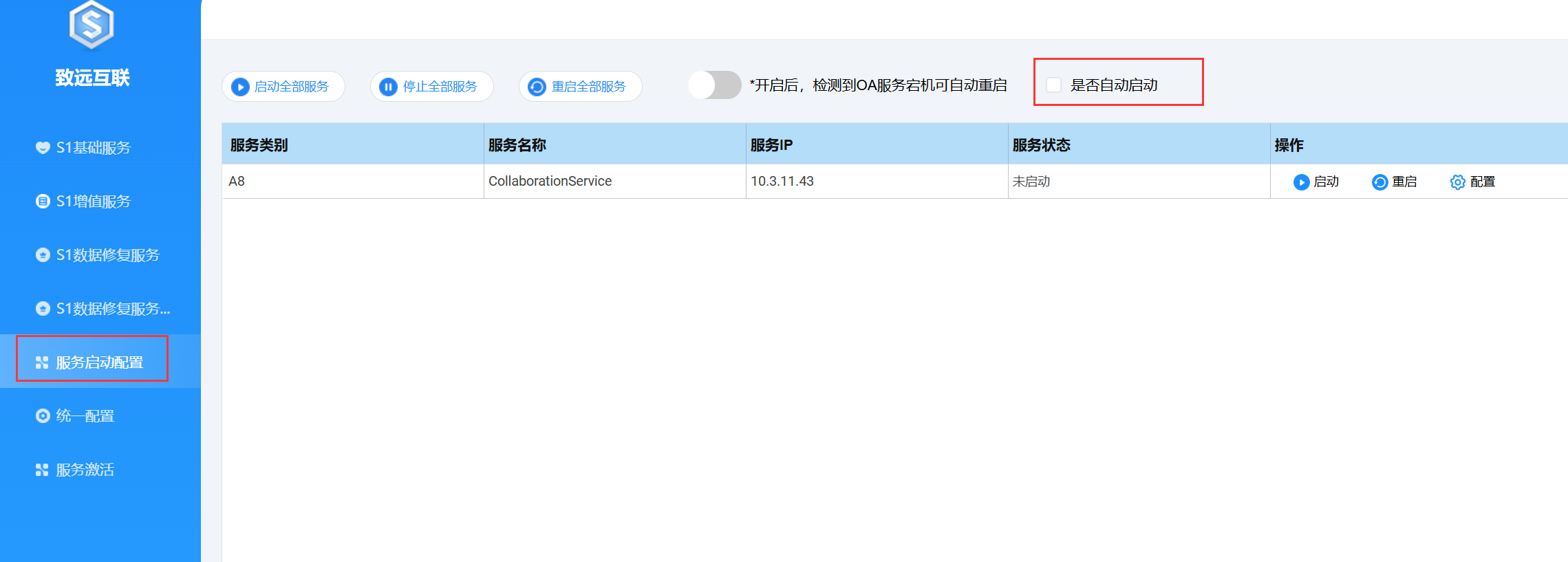Image resolution: width=1568 pixels, height=562 pixels.
Task: Check the 是否自动启动 checkbox
Action: pyautogui.click(x=1053, y=85)
